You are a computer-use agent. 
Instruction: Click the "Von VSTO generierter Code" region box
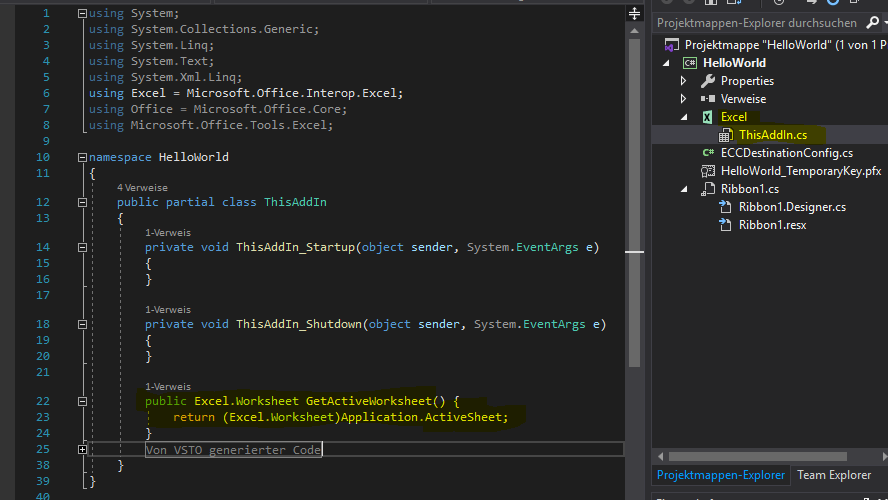tap(233, 450)
